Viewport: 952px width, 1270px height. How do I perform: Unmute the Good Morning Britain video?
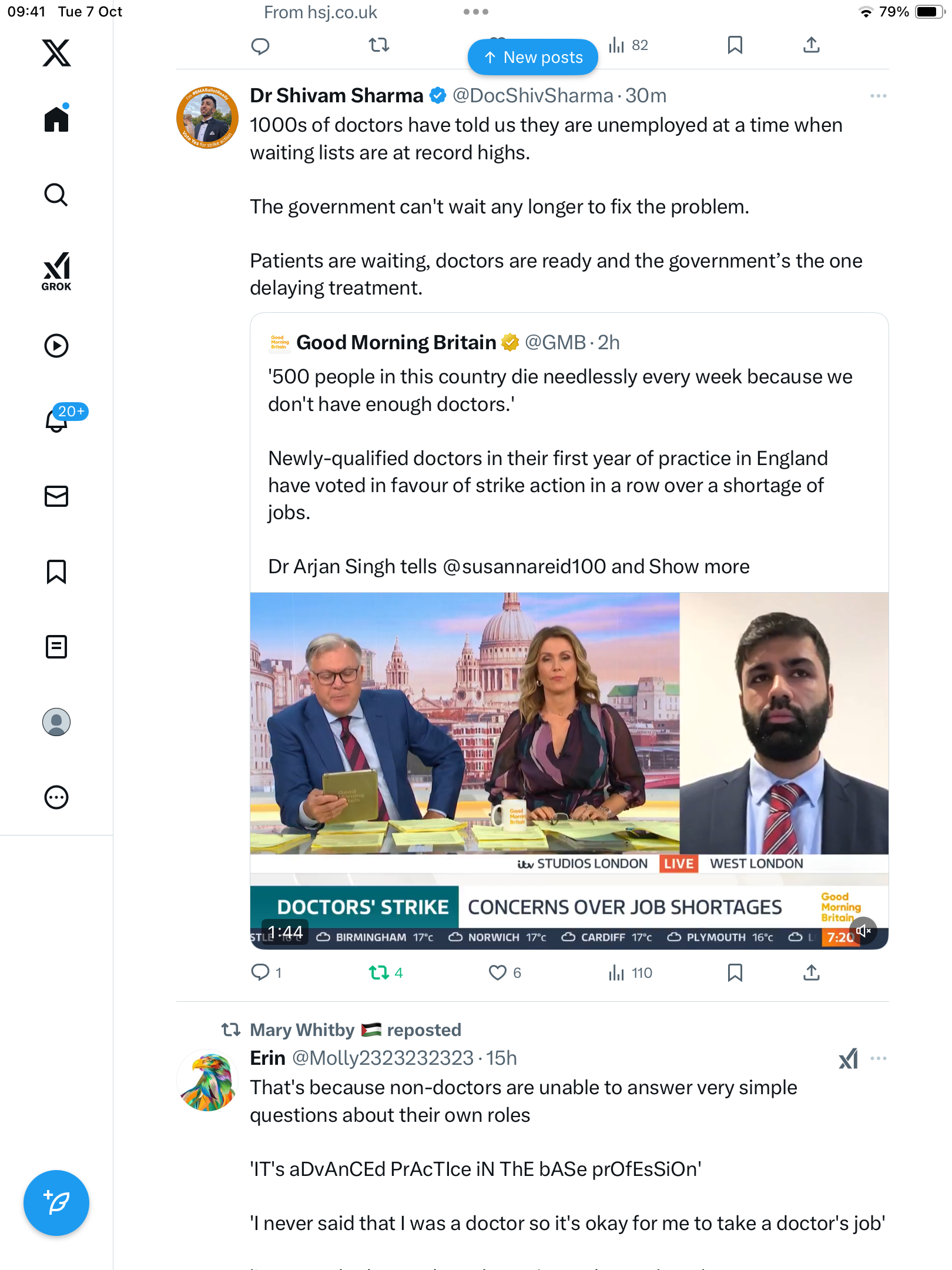(863, 931)
